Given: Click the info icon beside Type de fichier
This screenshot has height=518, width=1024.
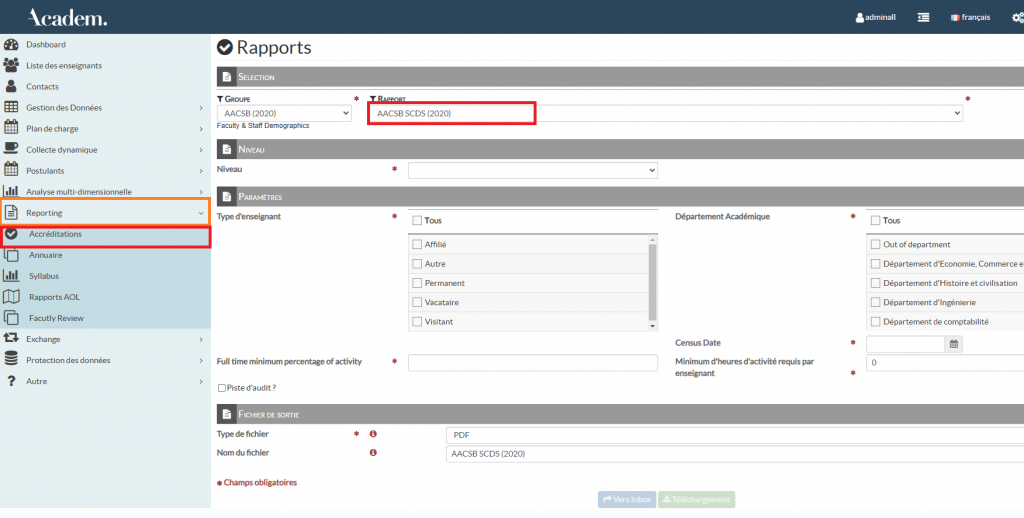Looking at the screenshot, I should pyautogui.click(x=373, y=434).
